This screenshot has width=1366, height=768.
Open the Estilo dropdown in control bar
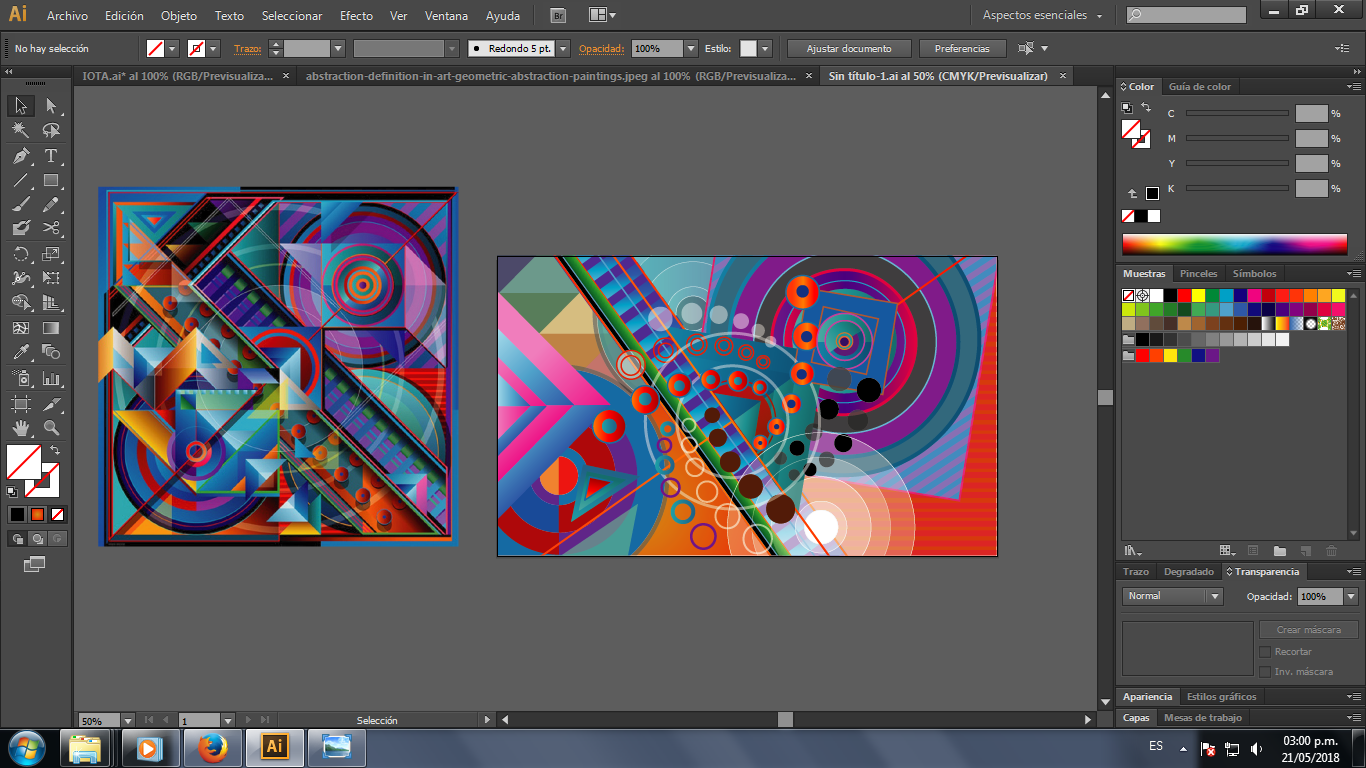[765, 48]
